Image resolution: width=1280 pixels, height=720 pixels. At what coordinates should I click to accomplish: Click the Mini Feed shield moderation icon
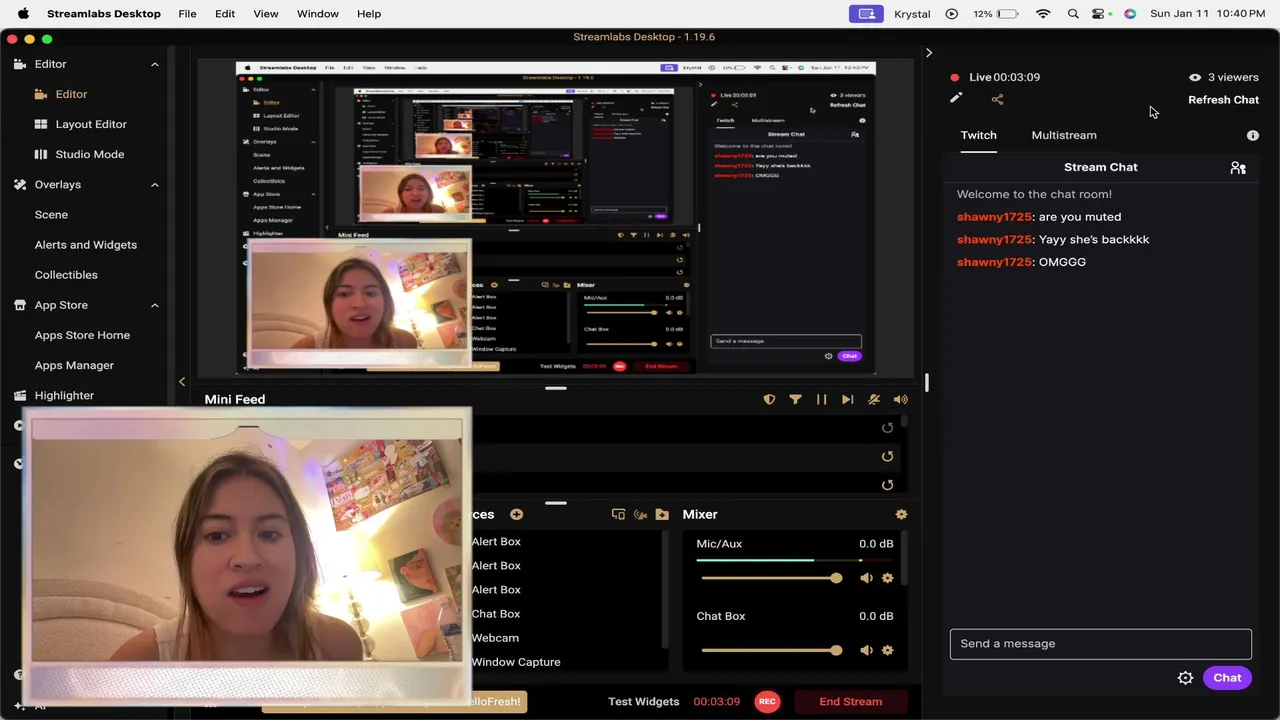[x=769, y=399]
